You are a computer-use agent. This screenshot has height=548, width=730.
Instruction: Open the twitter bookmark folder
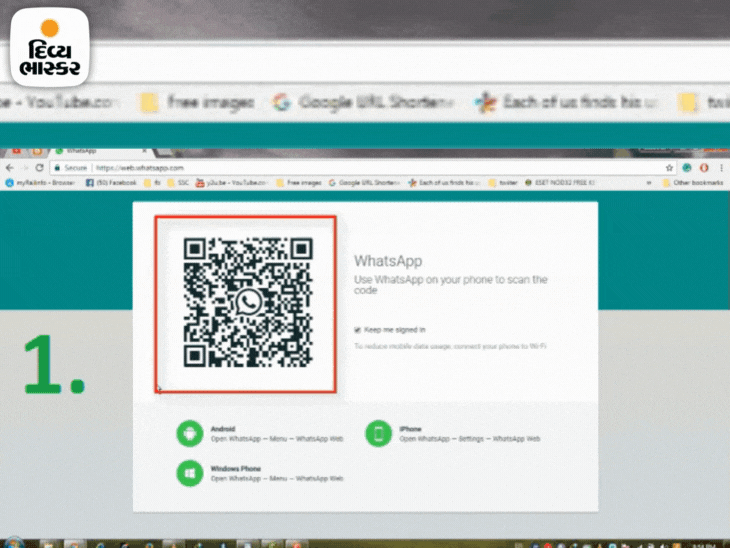pos(503,183)
